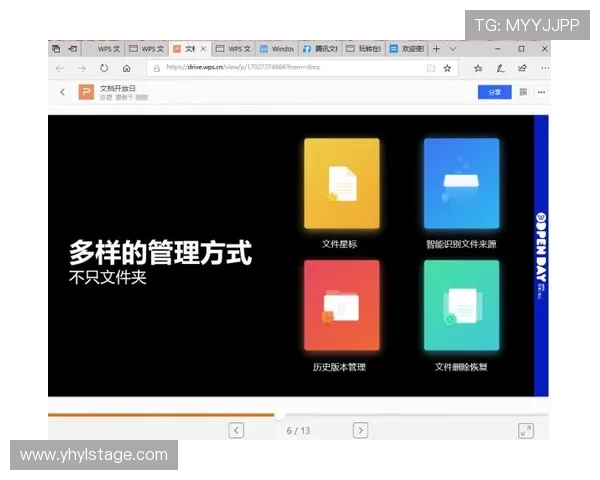Image resolution: width=600 pixels, height=480 pixels.
Task: Click the green 文件删除恢复 card
Action: 461,305
